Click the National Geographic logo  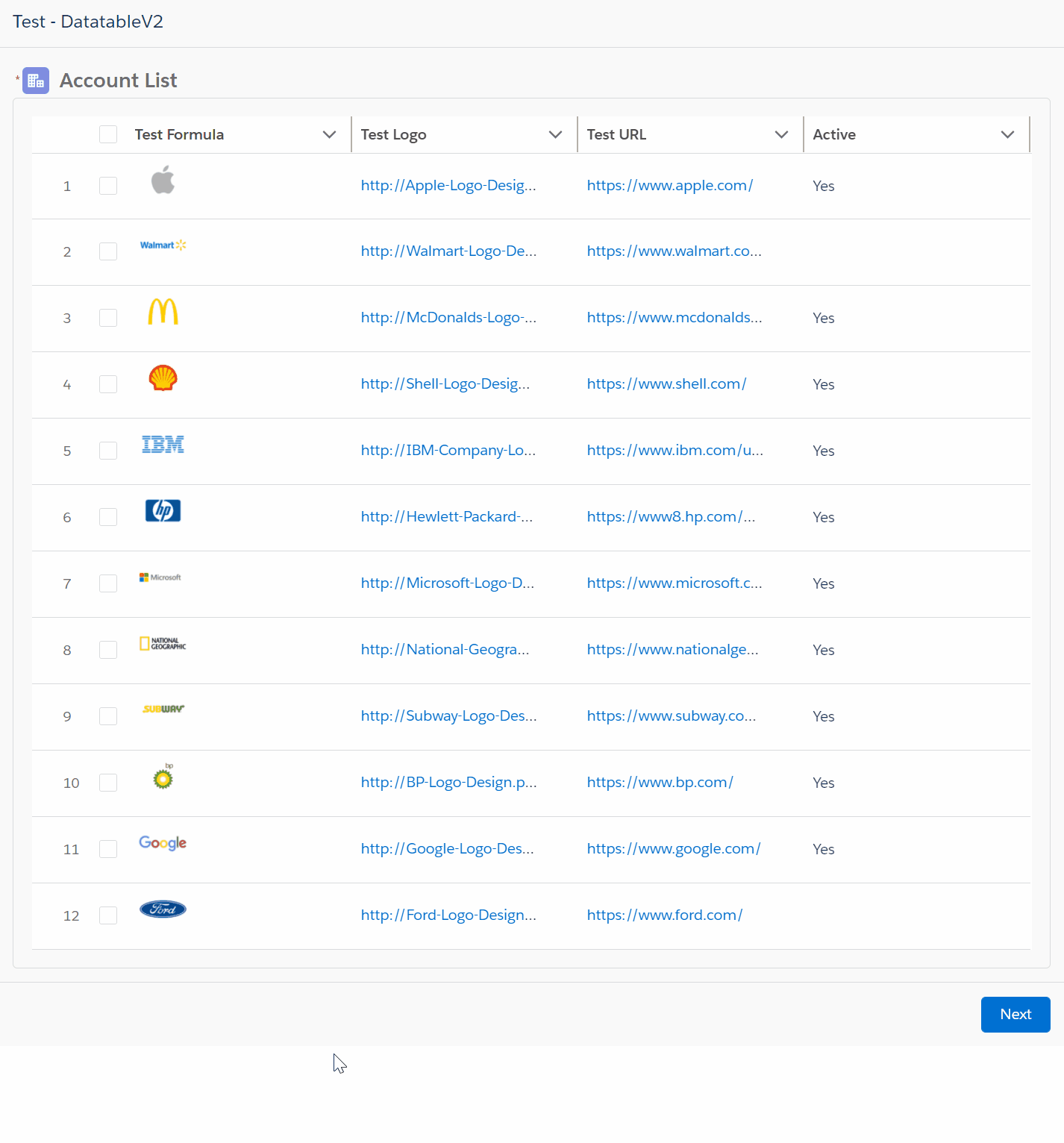(x=163, y=643)
